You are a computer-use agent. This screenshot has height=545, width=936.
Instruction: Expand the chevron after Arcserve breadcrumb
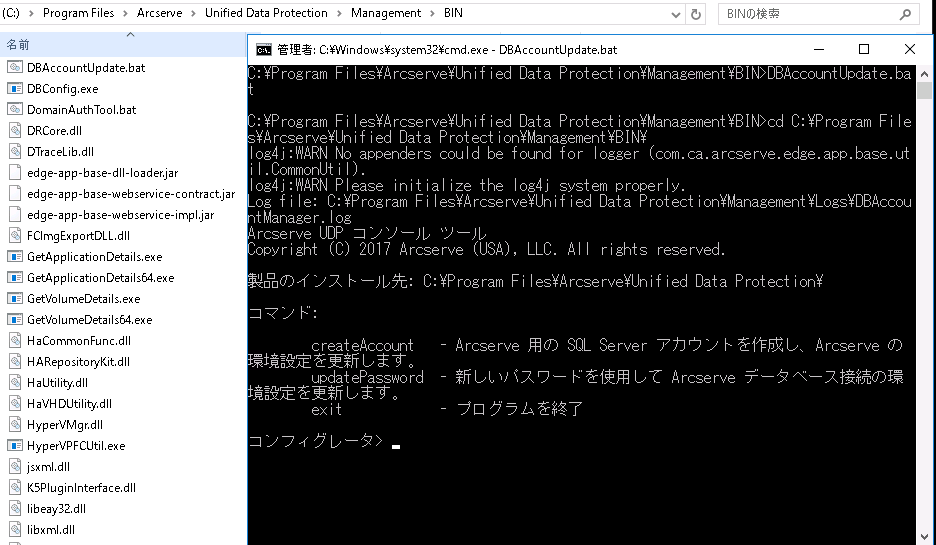point(193,13)
